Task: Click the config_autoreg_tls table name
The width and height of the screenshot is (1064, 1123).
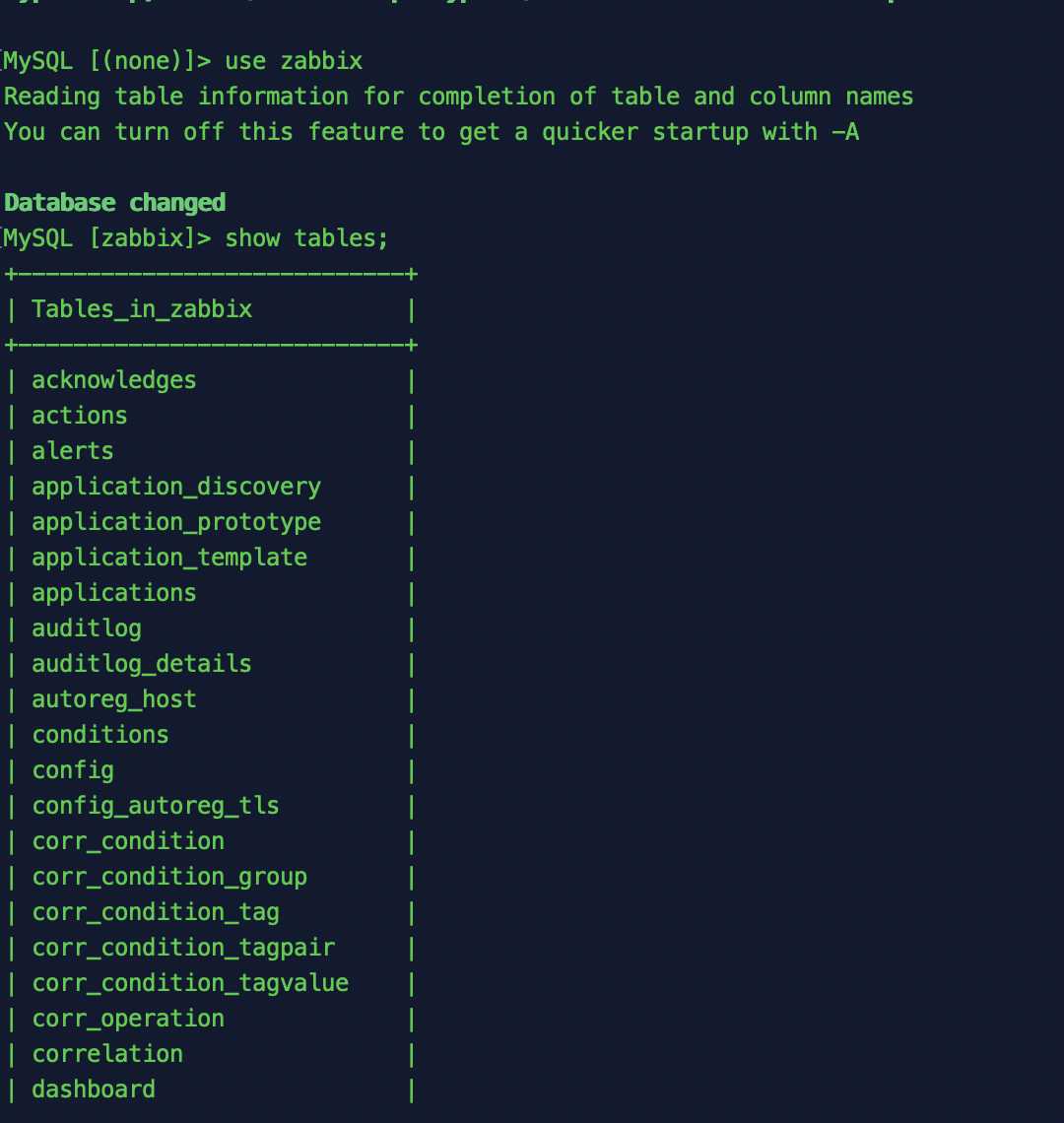Action: (x=156, y=806)
